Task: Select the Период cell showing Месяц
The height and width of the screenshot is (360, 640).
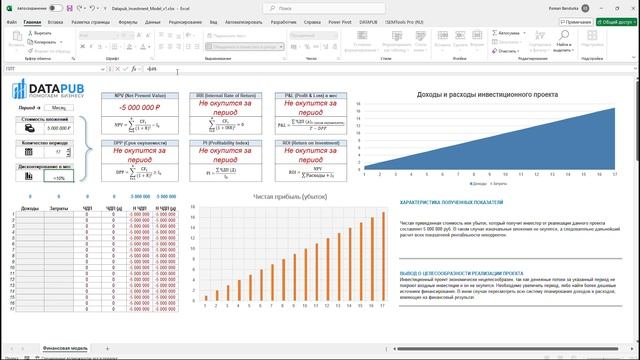Action: (59, 108)
